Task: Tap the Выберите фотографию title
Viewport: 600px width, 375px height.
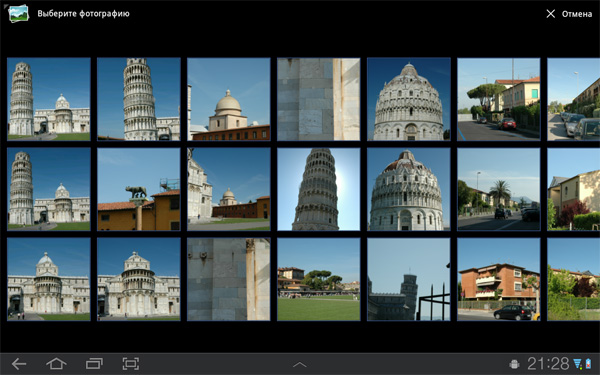Action: (x=83, y=14)
